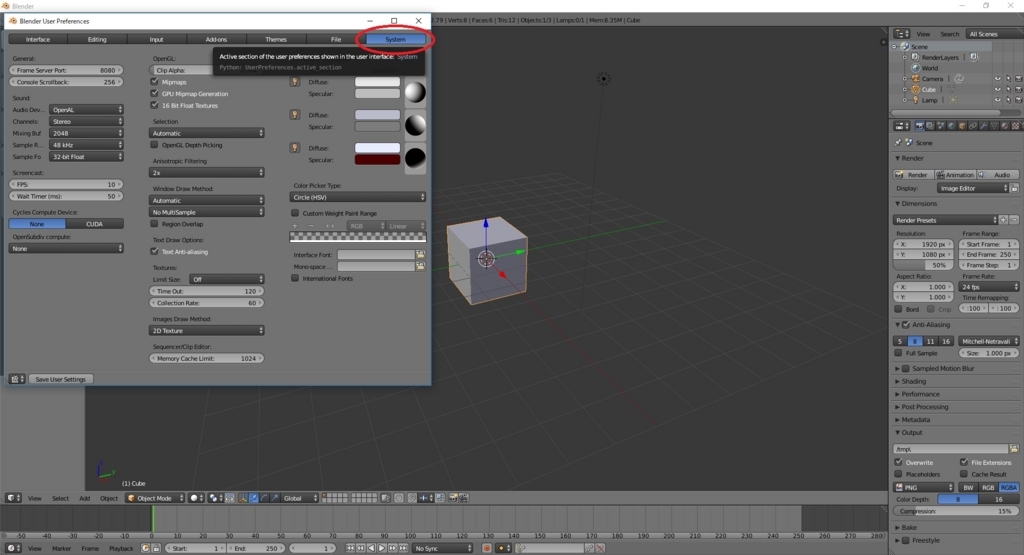1024x555 pixels.
Task: Click the Audio mixdown button
Action: click(x=998, y=174)
